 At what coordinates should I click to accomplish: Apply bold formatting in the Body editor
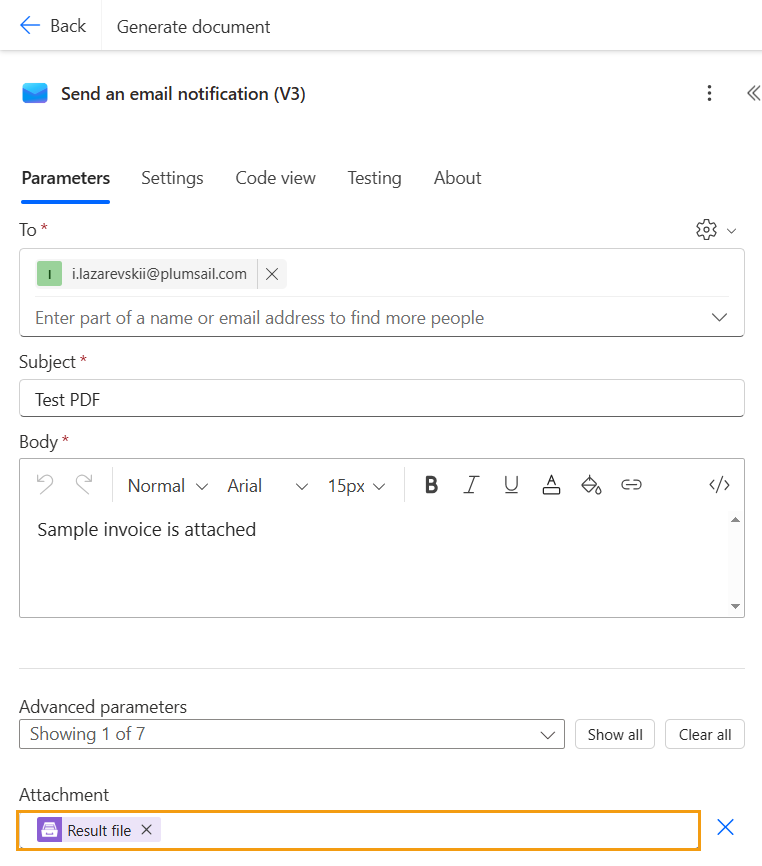click(x=431, y=484)
